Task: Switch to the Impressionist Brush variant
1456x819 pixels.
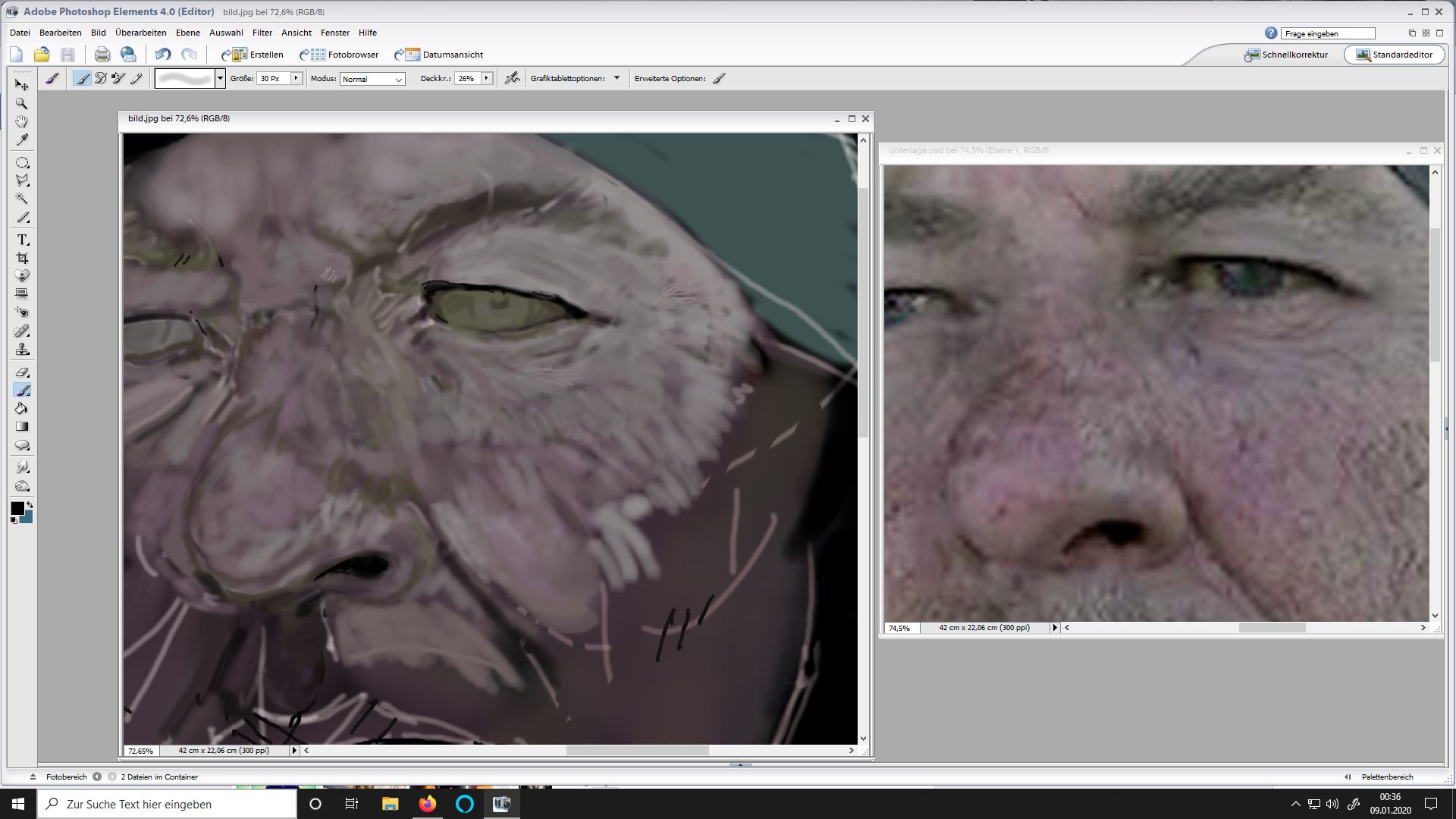Action: 100,78
